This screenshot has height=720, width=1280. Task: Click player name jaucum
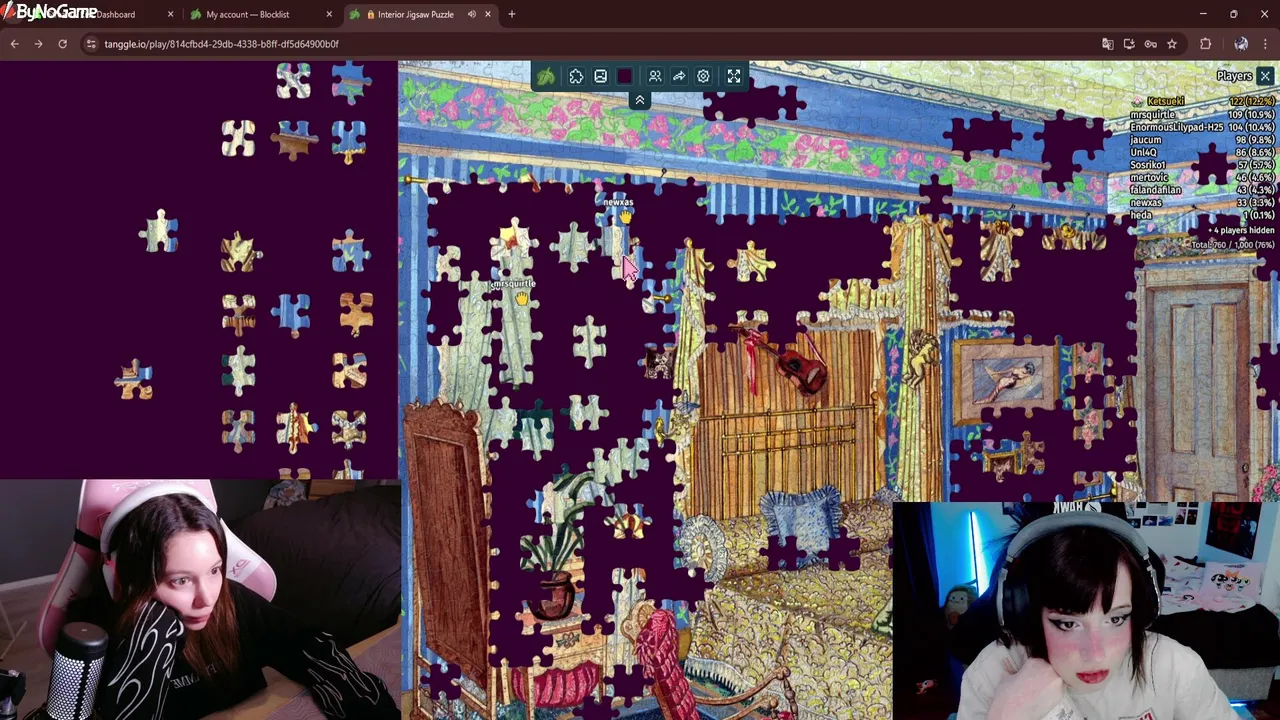click(x=1146, y=140)
